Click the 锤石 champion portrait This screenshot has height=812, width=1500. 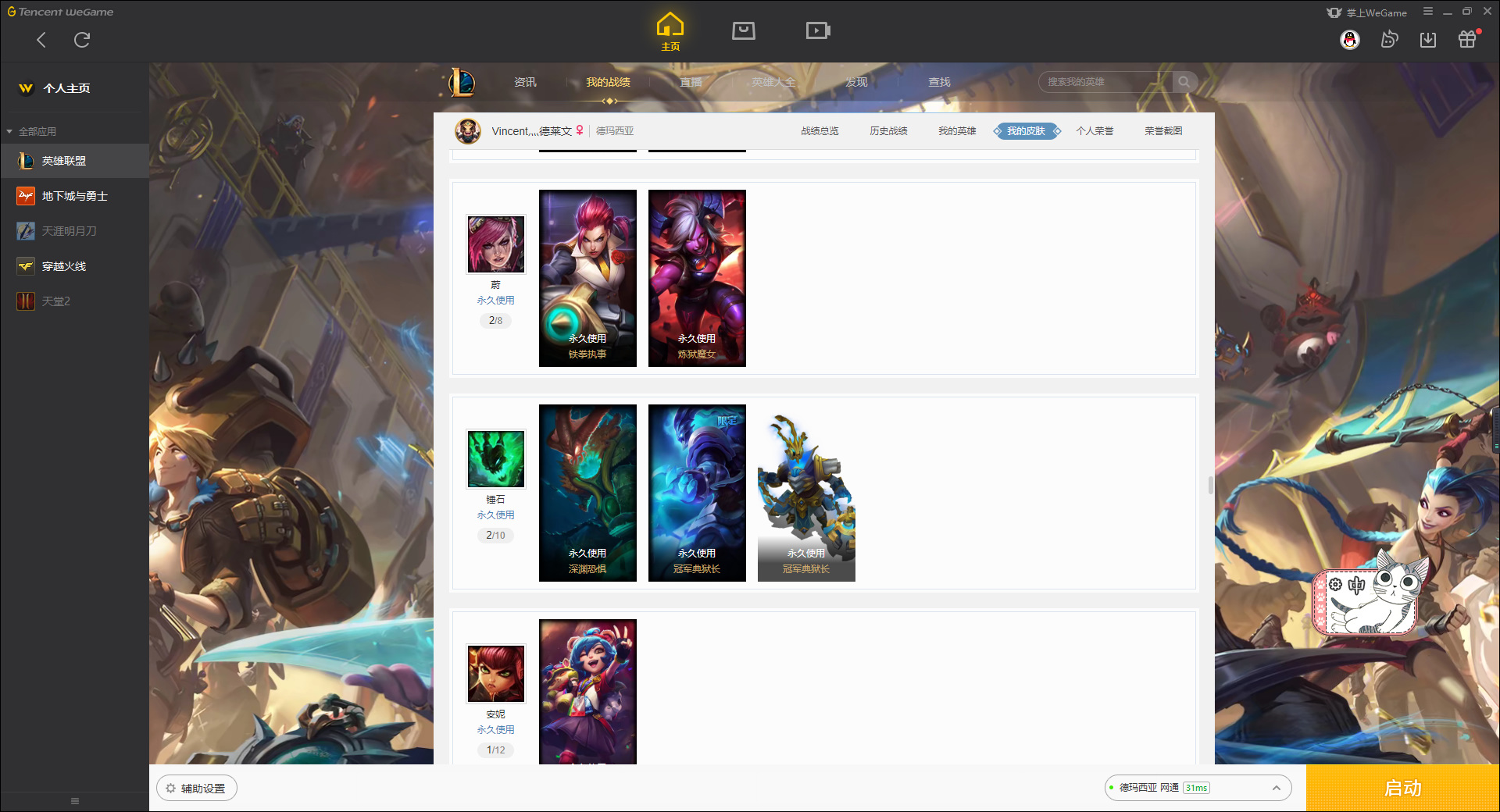[496, 459]
